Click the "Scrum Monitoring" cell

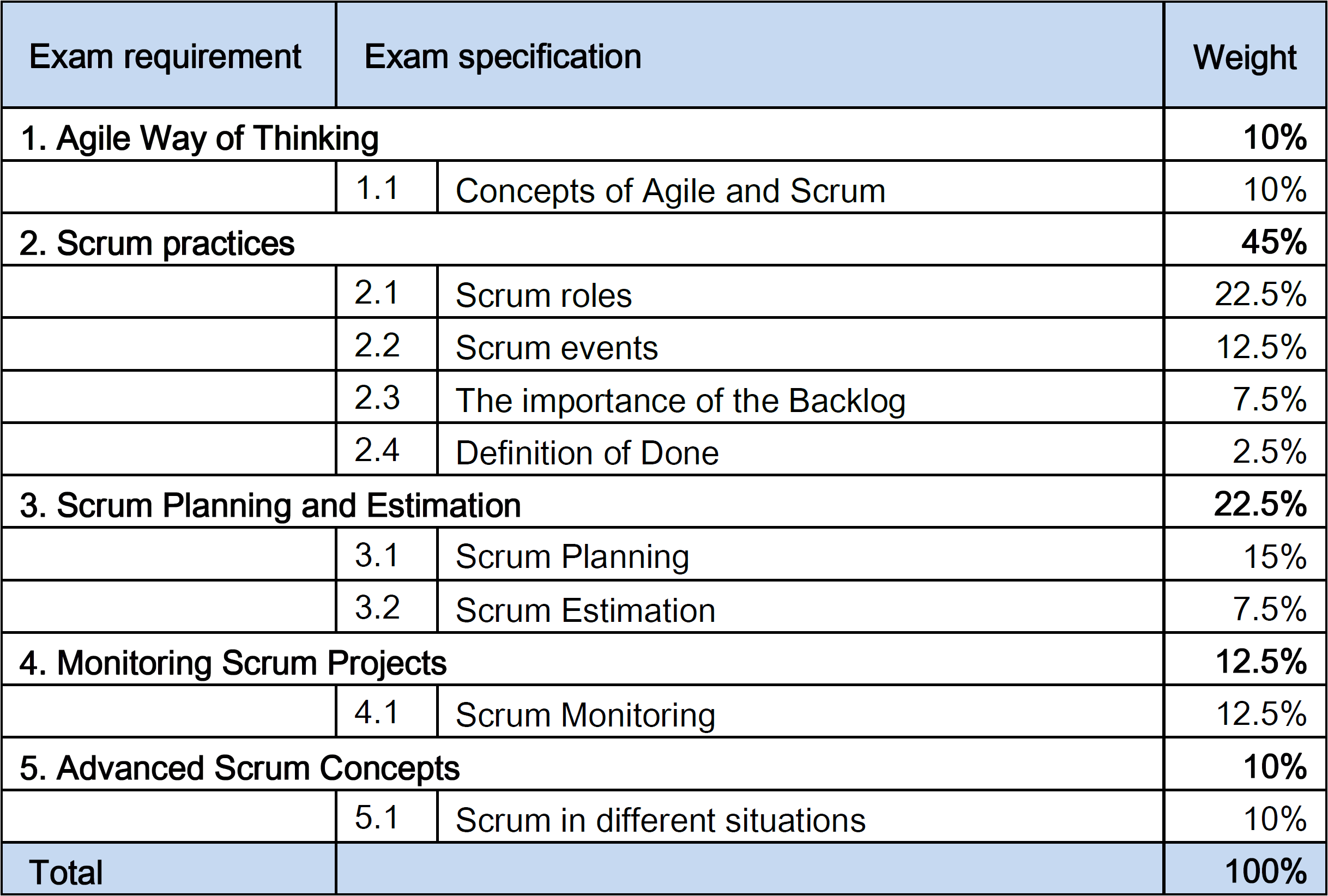coord(800,712)
